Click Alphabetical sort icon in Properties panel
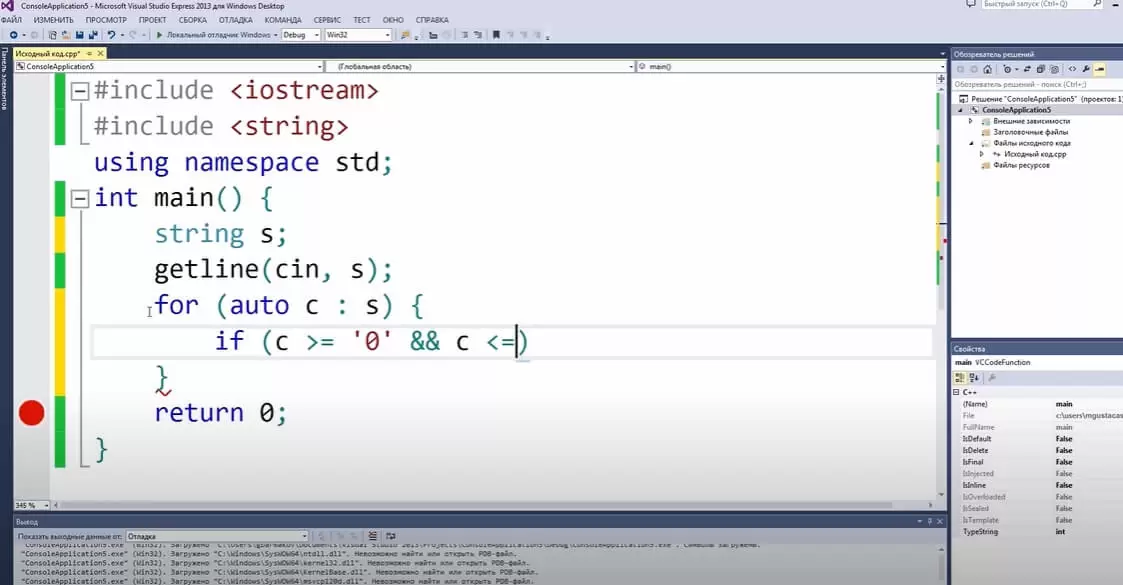 (x=974, y=378)
